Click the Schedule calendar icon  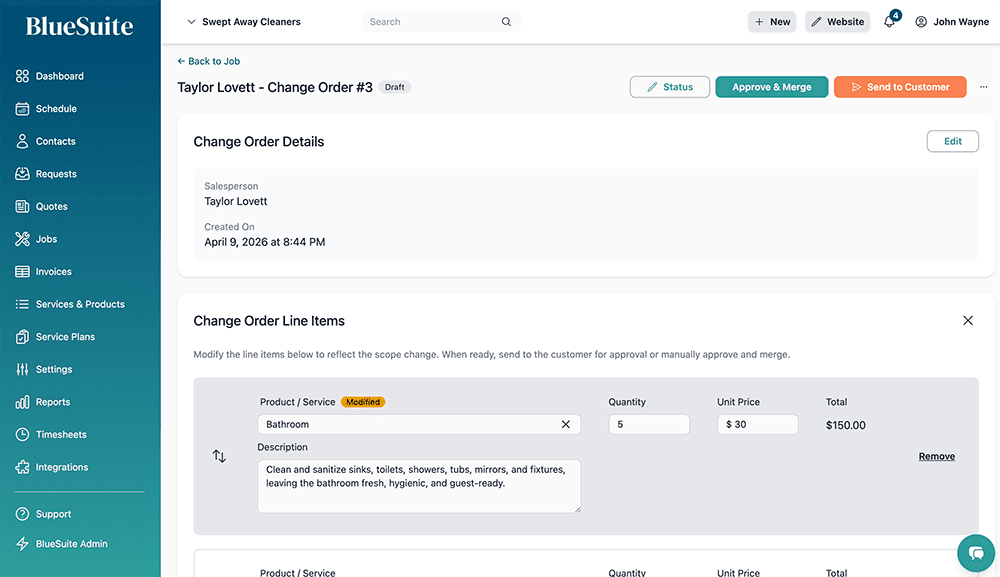[x=22, y=108]
